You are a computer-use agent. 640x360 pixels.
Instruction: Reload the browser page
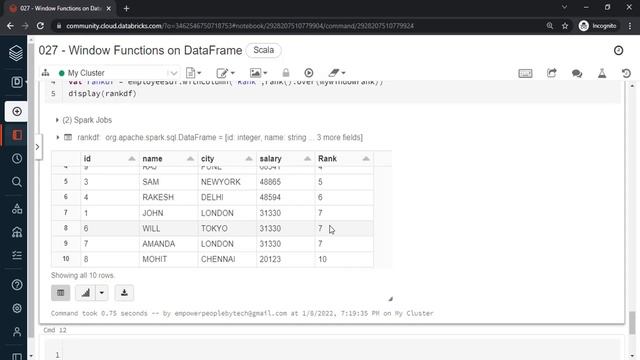[40, 26]
